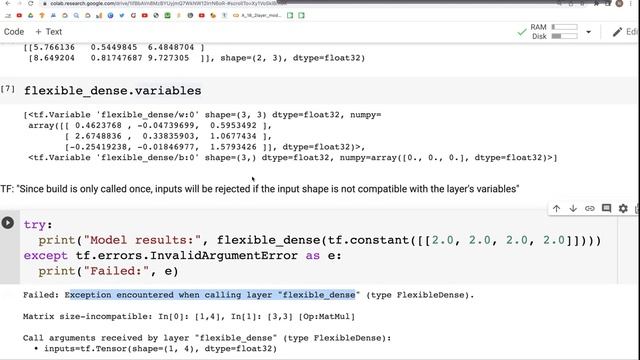Move the selected cell up
The image size is (640, 360).
tap(556, 209)
